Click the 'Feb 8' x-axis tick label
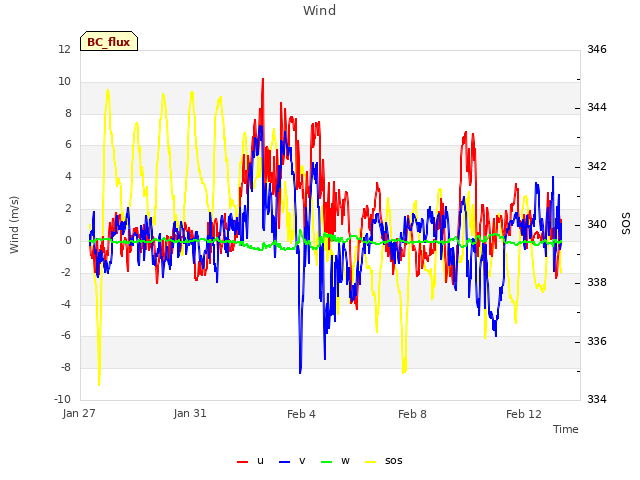The height and width of the screenshot is (480, 640). (x=412, y=414)
